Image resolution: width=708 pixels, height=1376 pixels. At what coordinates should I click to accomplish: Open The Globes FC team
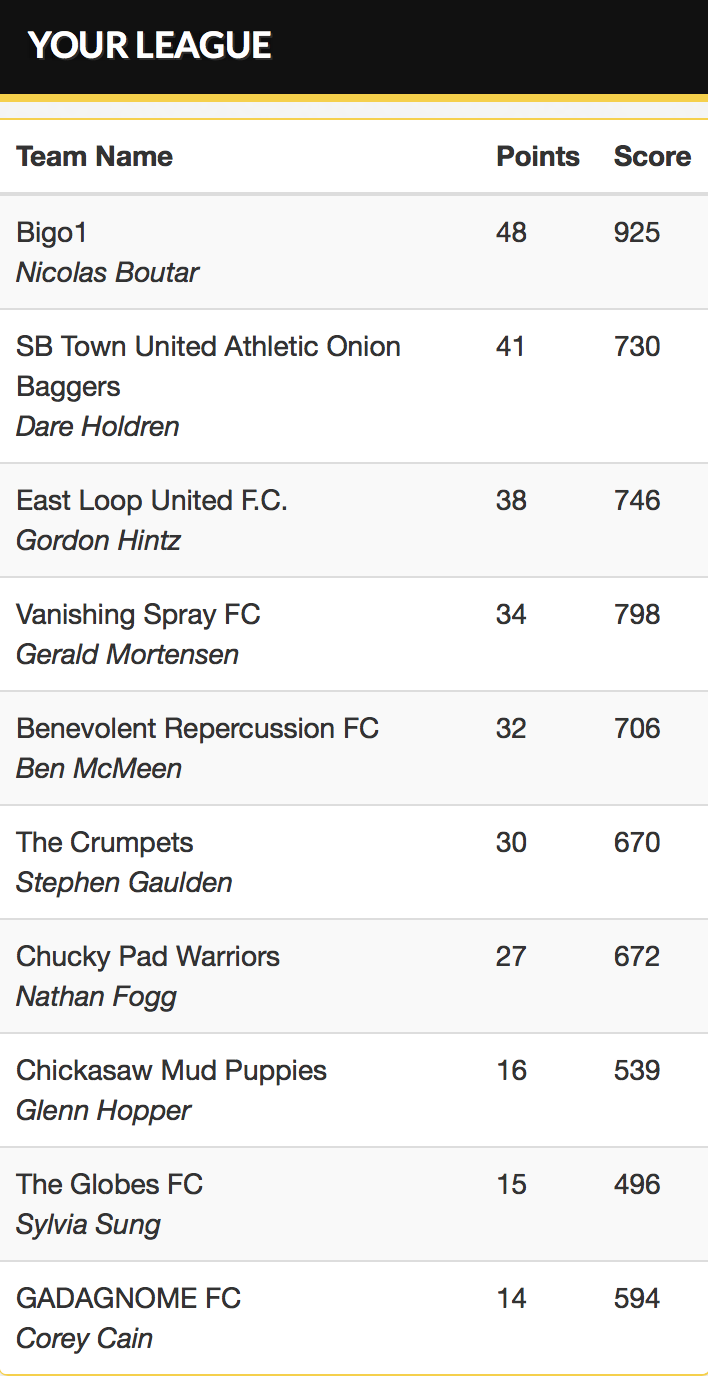(109, 1184)
